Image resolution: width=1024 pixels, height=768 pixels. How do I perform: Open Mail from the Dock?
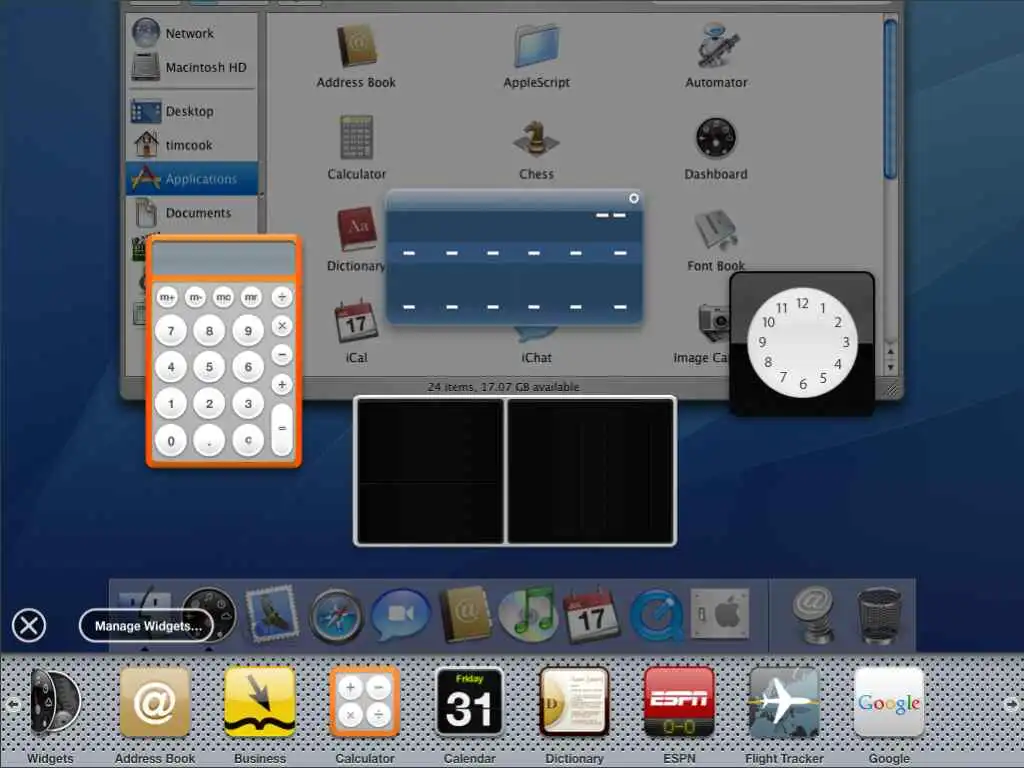click(x=272, y=615)
